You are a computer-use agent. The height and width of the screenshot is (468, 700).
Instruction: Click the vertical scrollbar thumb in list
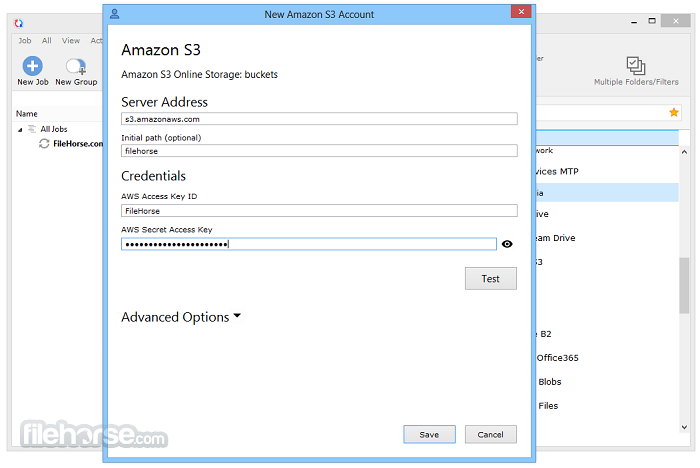[684, 285]
